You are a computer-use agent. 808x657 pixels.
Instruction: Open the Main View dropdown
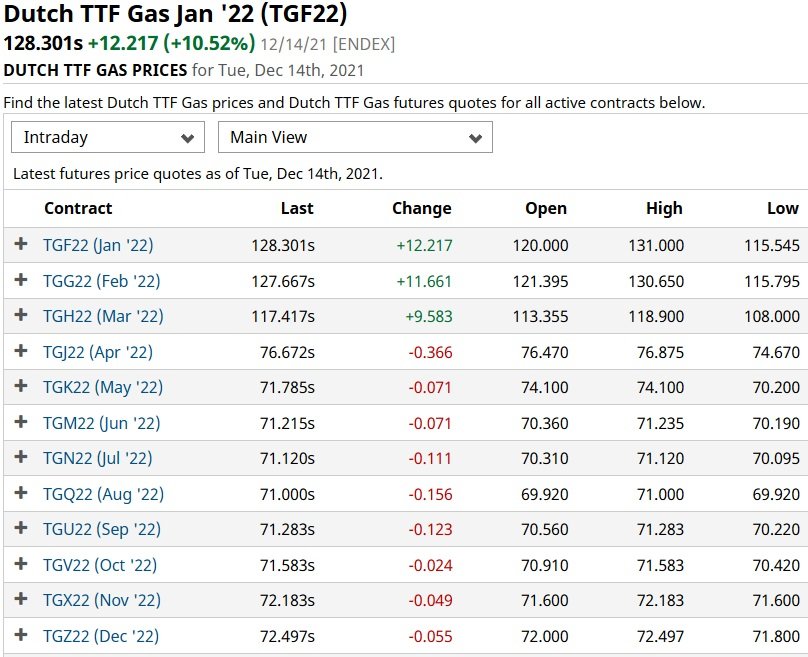[x=355, y=137]
